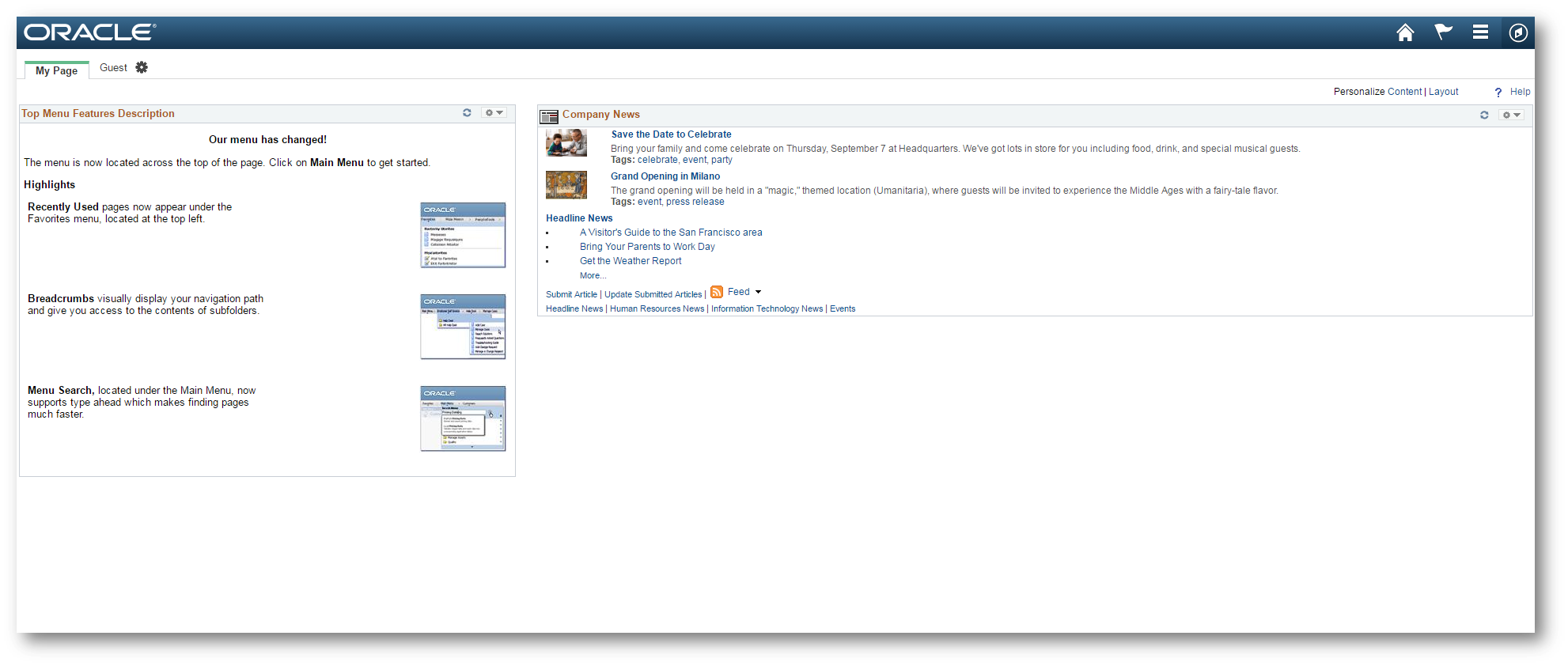The image size is (1568, 666).
Task: Refresh the Top Menu Features pagelet
Action: (x=467, y=113)
